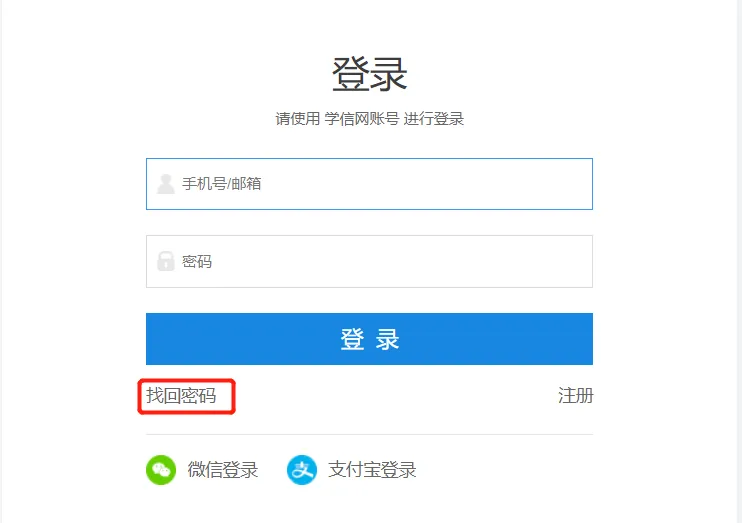Viewport: 742px width, 523px height.
Task: Focus the 密码 password input field
Action: point(369,261)
